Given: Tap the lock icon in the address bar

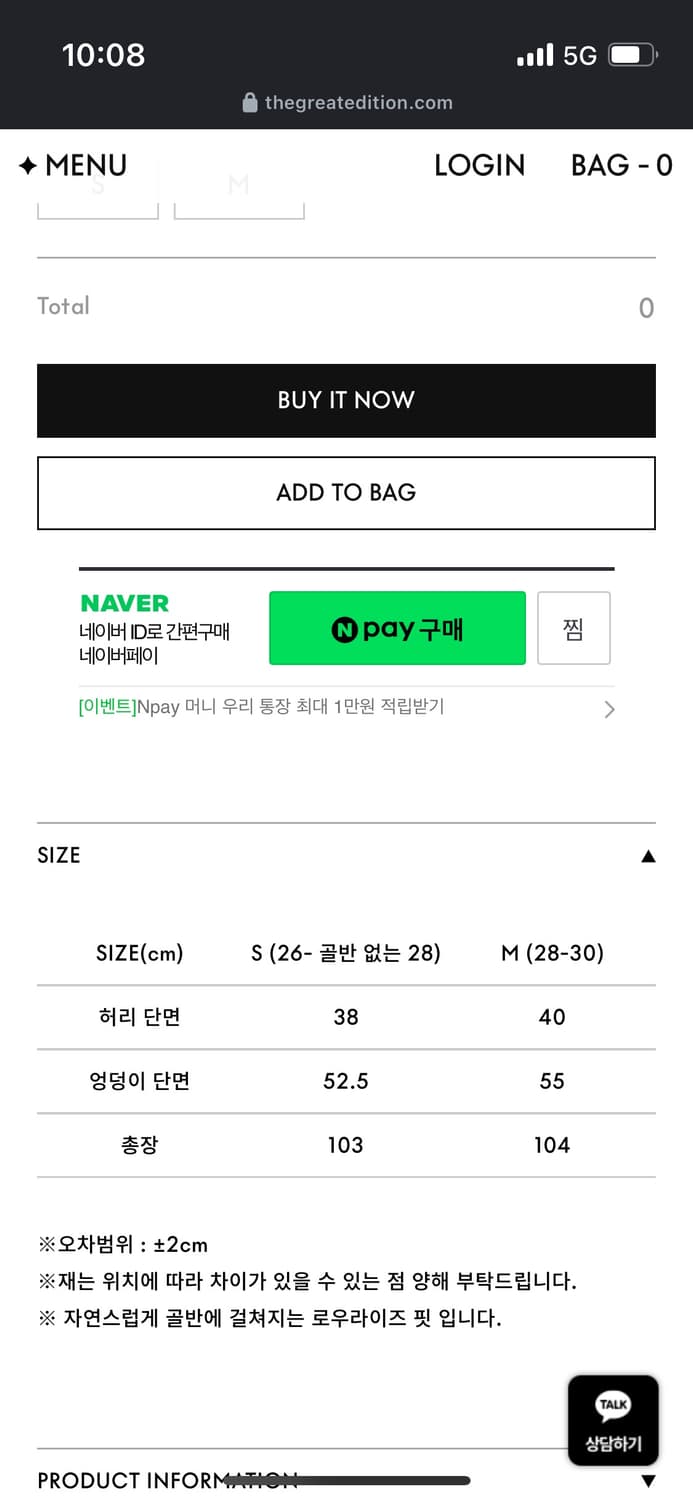Looking at the screenshot, I should tap(250, 103).
